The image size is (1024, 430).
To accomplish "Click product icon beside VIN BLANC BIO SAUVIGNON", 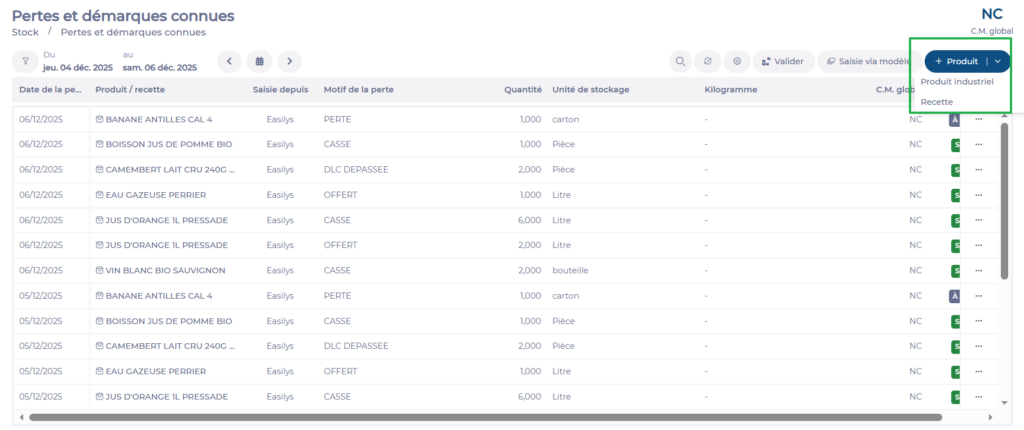I will point(100,270).
